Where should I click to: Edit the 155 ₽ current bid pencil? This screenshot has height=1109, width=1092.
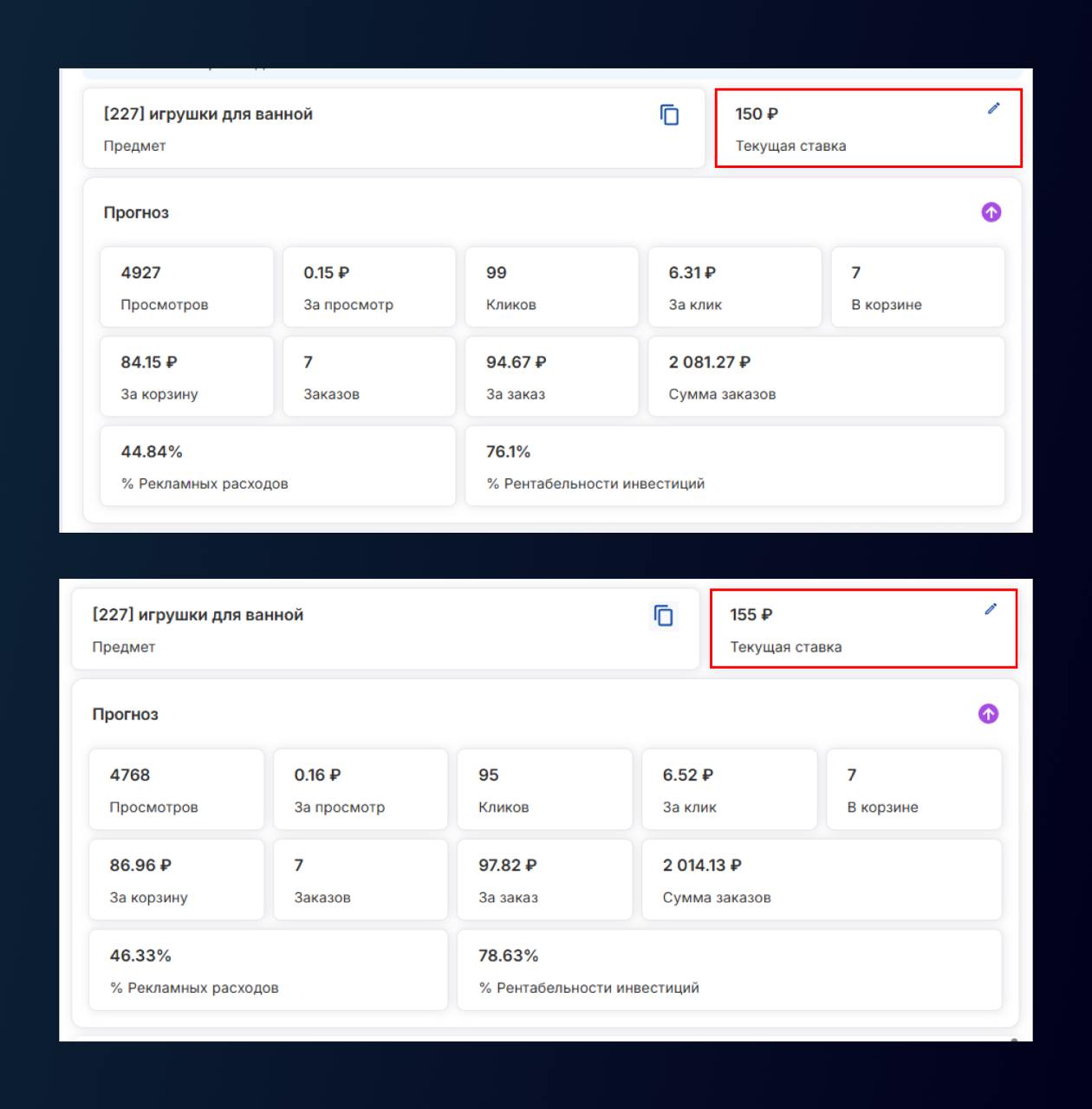(991, 609)
